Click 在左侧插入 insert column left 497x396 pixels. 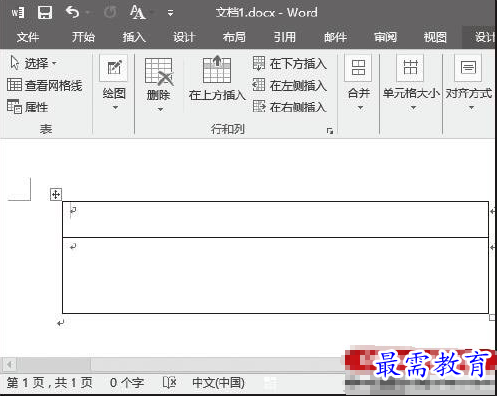(x=289, y=85)
